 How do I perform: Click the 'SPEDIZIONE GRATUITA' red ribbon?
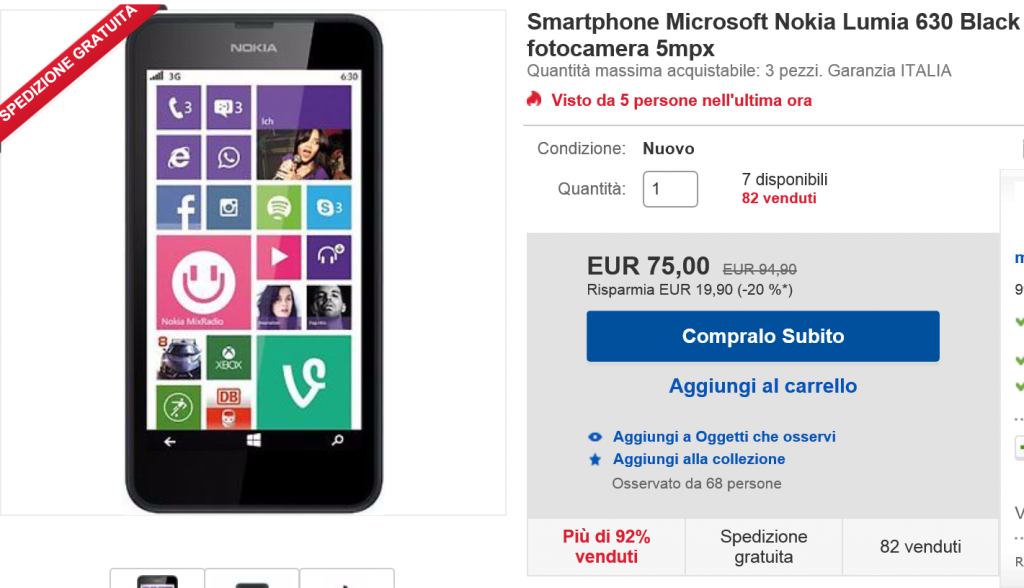70,65
